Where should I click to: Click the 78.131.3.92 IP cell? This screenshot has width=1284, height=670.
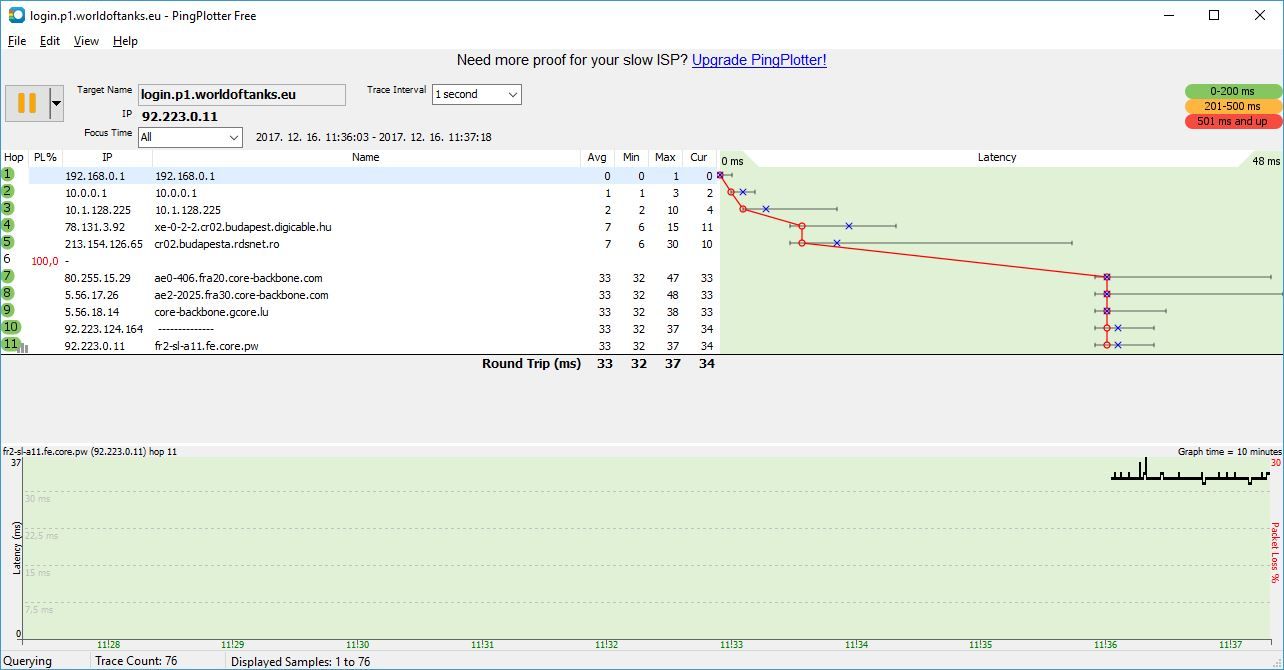tap(95, 227)
